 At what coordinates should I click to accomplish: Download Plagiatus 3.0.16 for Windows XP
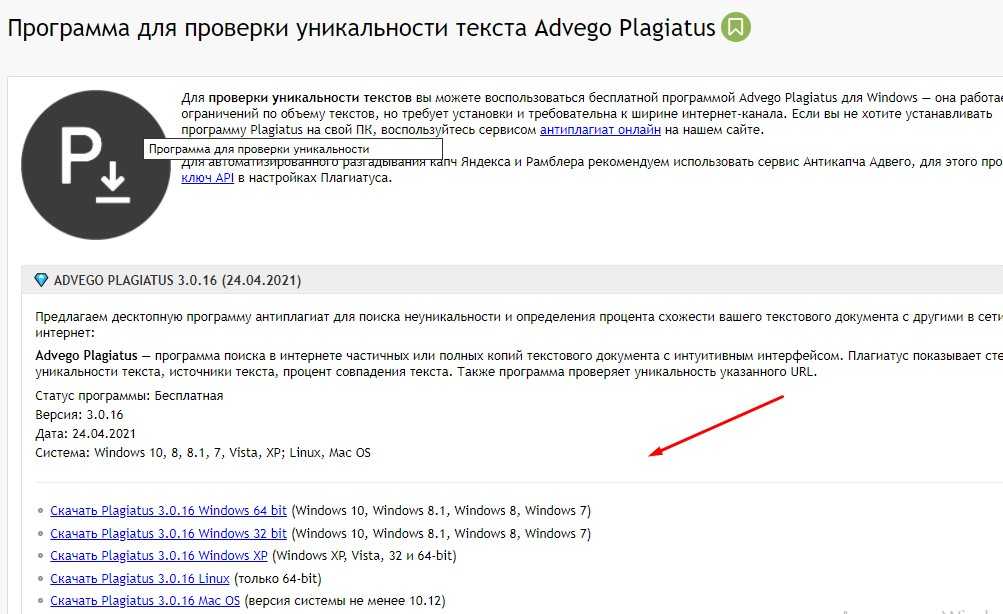pyautogui.click(x=158, y=556)
